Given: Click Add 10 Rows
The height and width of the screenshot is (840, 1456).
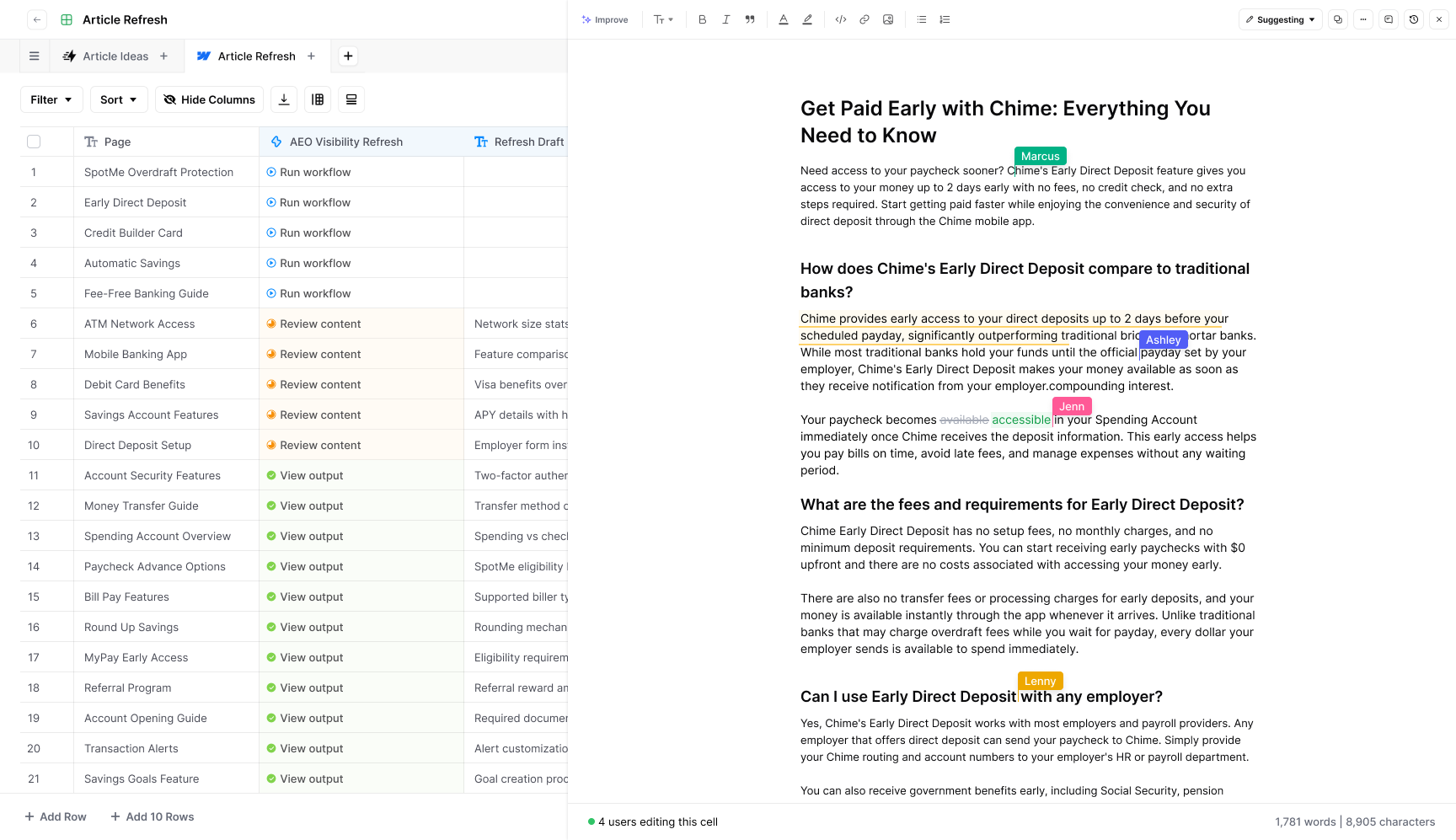Looking at the screenshot, I should (152, 816).
